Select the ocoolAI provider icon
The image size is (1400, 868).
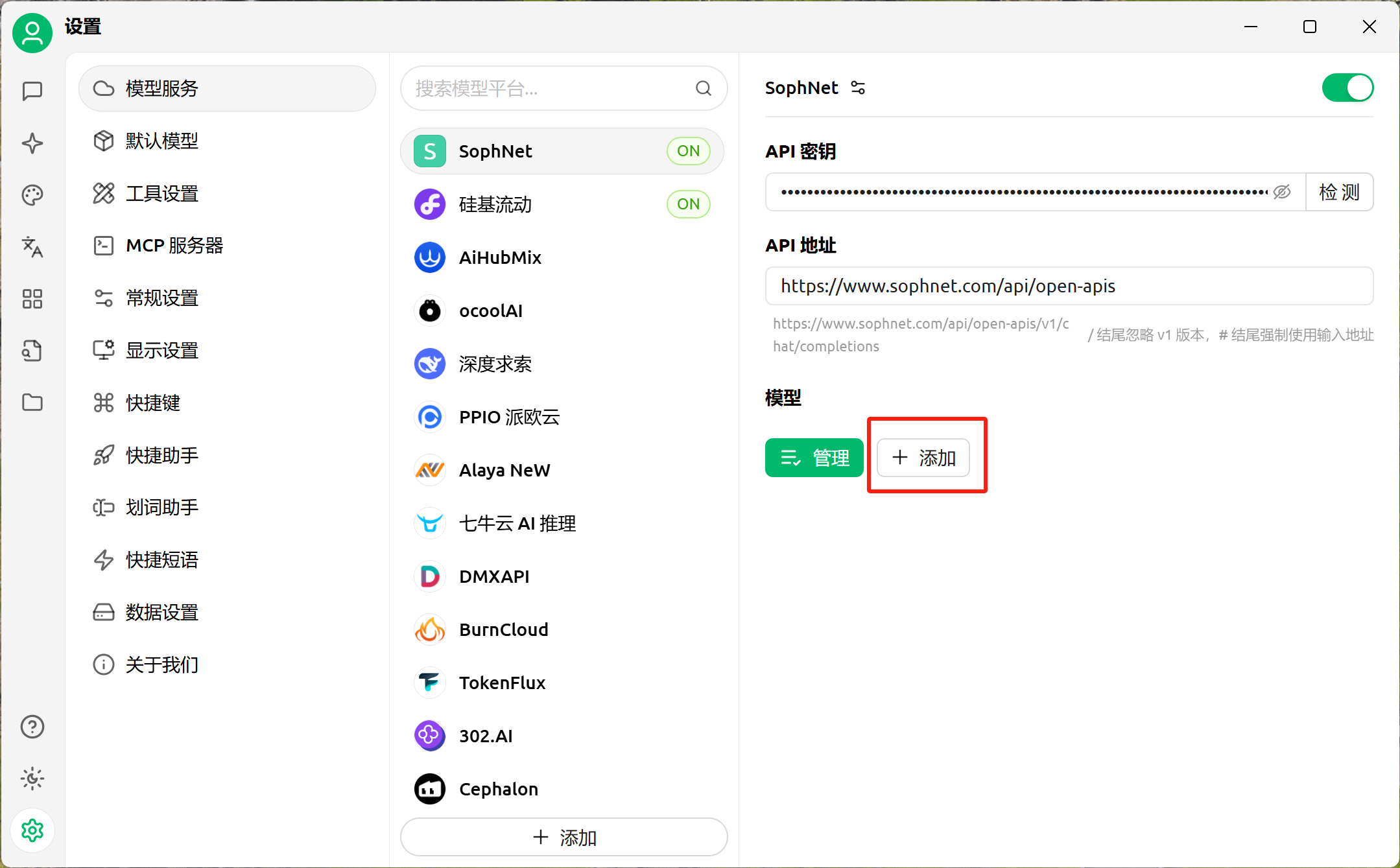429,311
